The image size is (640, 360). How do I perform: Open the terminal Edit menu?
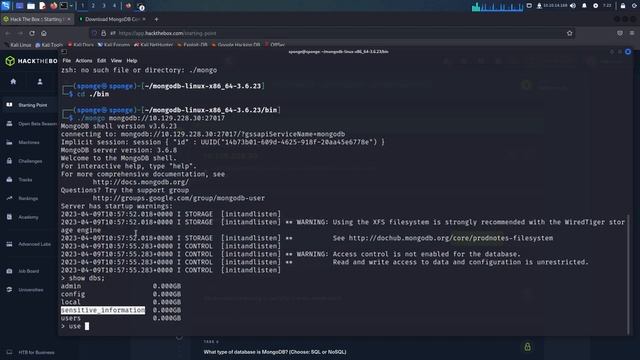pyautogui.click(x=101, y=60)
